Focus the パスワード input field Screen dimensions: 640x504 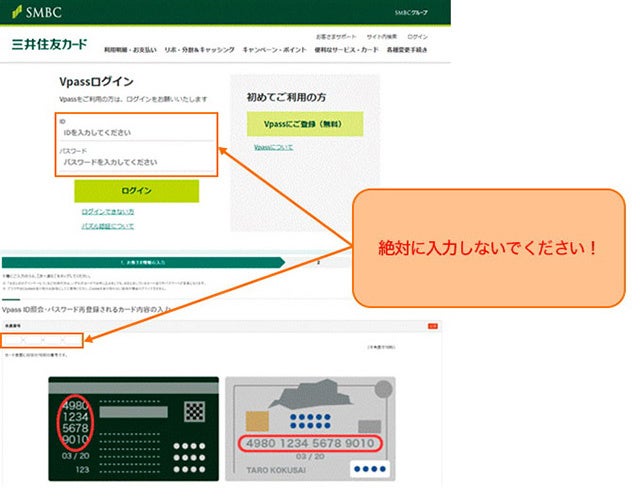[137, 162]
